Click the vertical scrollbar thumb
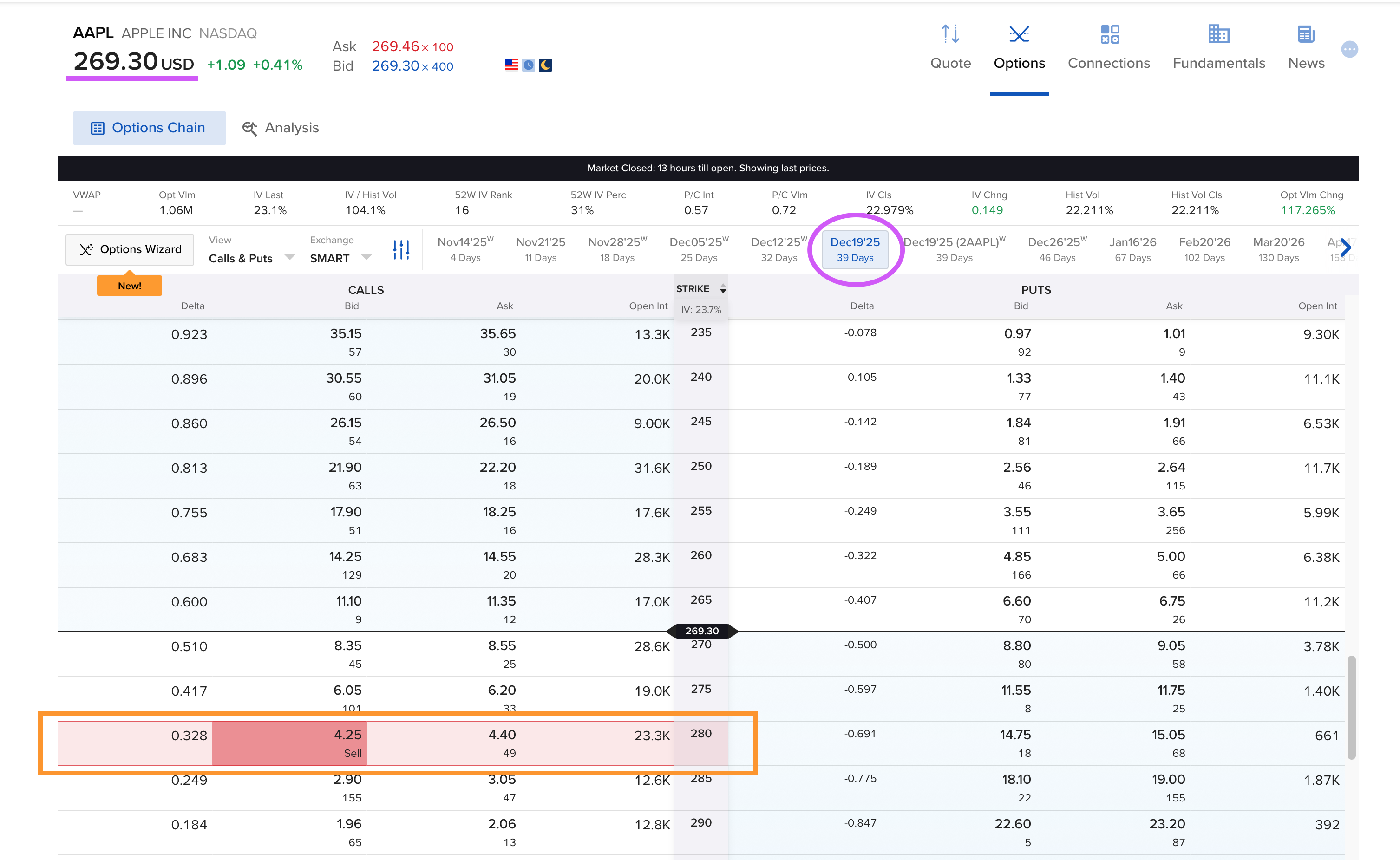The image size is (1400, 860). (1351, 707)
